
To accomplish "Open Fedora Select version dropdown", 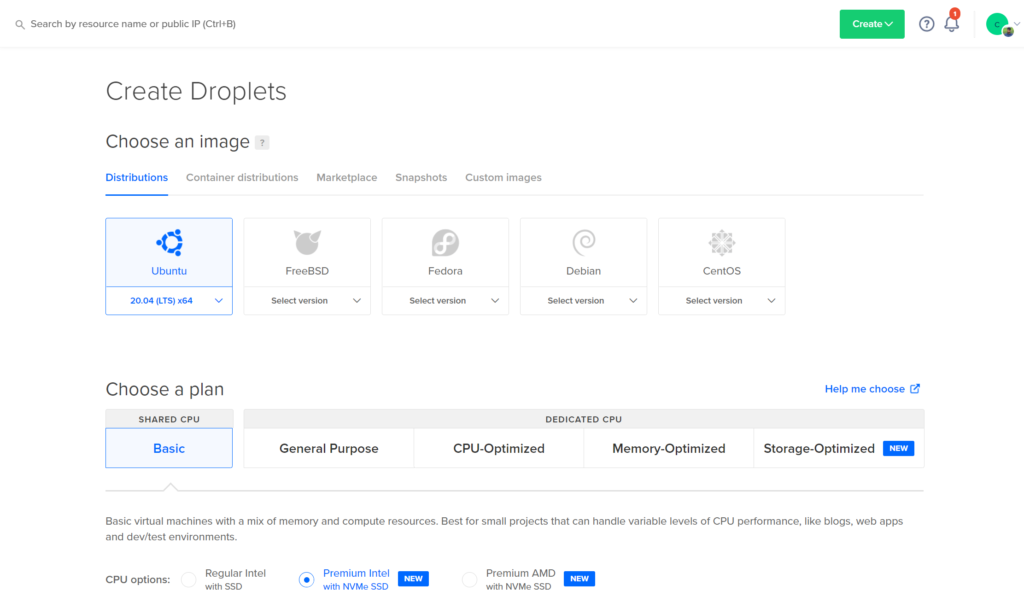I will point(445,300).
